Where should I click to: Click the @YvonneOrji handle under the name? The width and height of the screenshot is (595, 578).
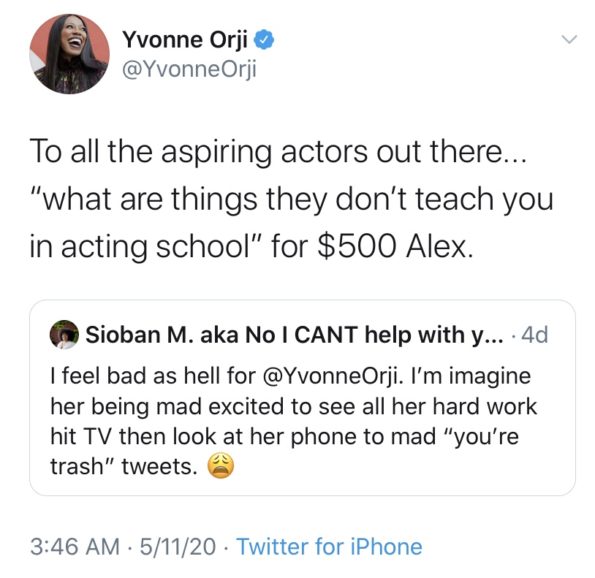click(189, 69)
